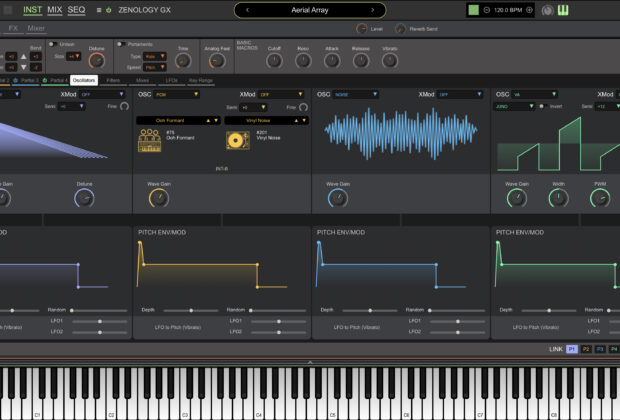Click the Cutoff macro knob
This screenshot has width=620, height=420.
pyautogui.click(x=275, y=60)
